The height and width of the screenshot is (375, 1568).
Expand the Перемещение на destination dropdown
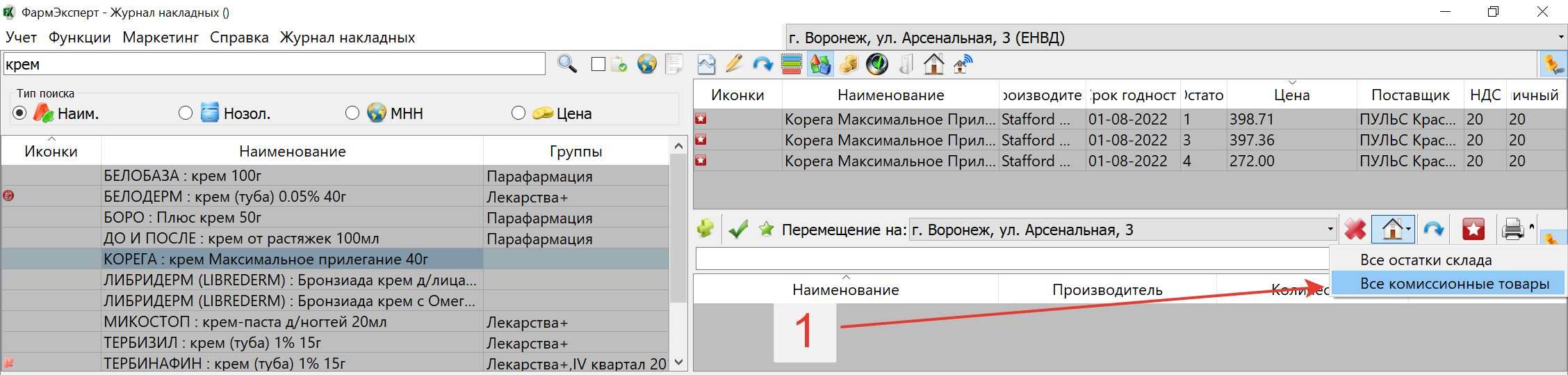[x=1330, y=230]
